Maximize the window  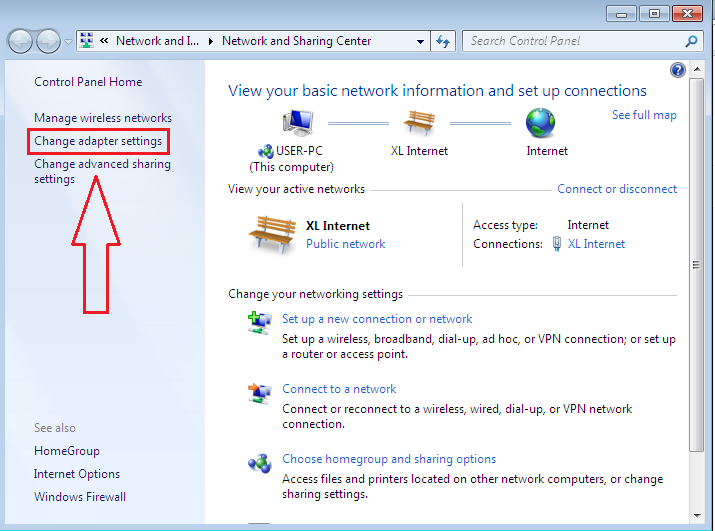pos(654,14)
